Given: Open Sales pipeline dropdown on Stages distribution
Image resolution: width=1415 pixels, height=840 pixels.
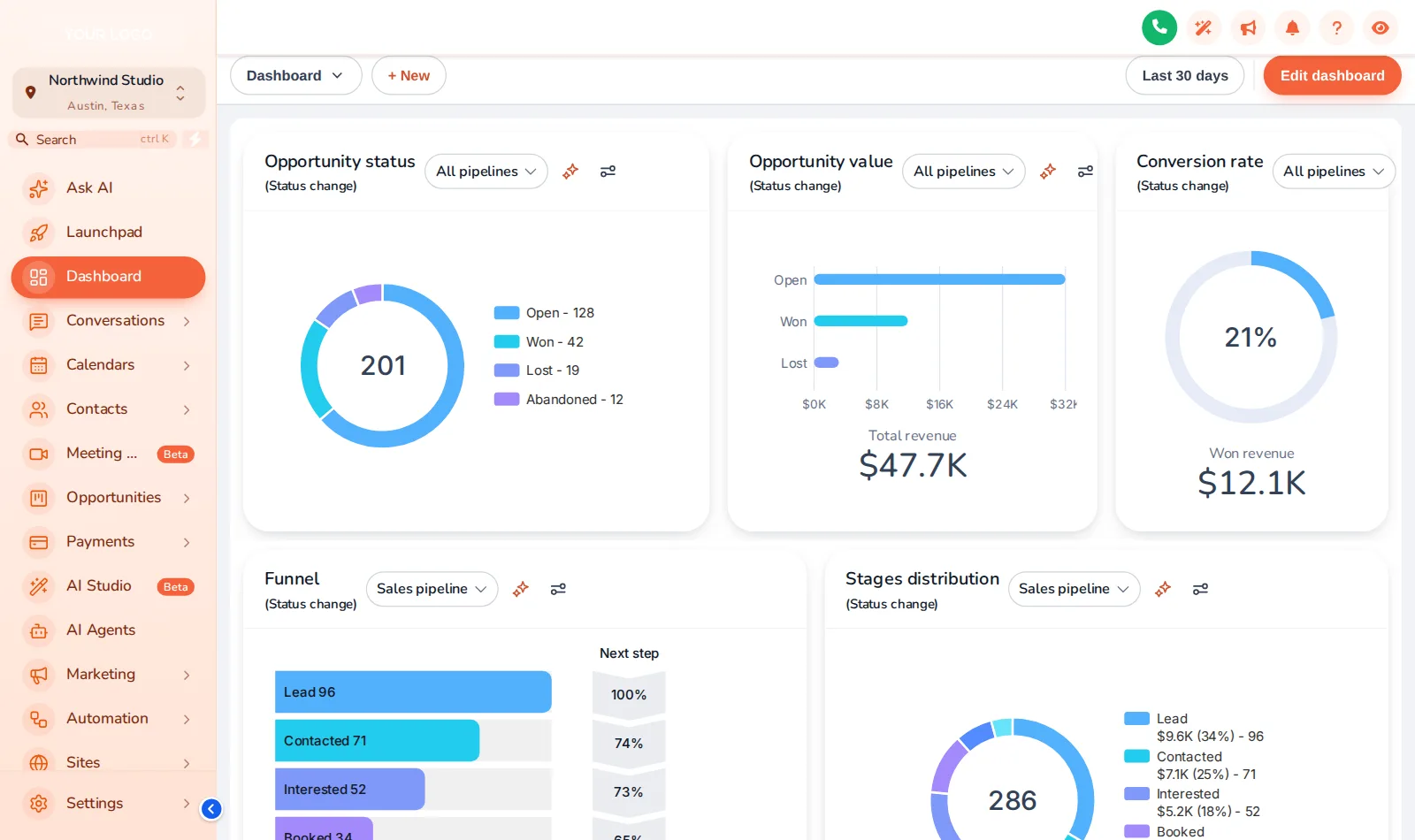Looking at the screenshot, I should pyautogui.click(x=1075, y=588).
